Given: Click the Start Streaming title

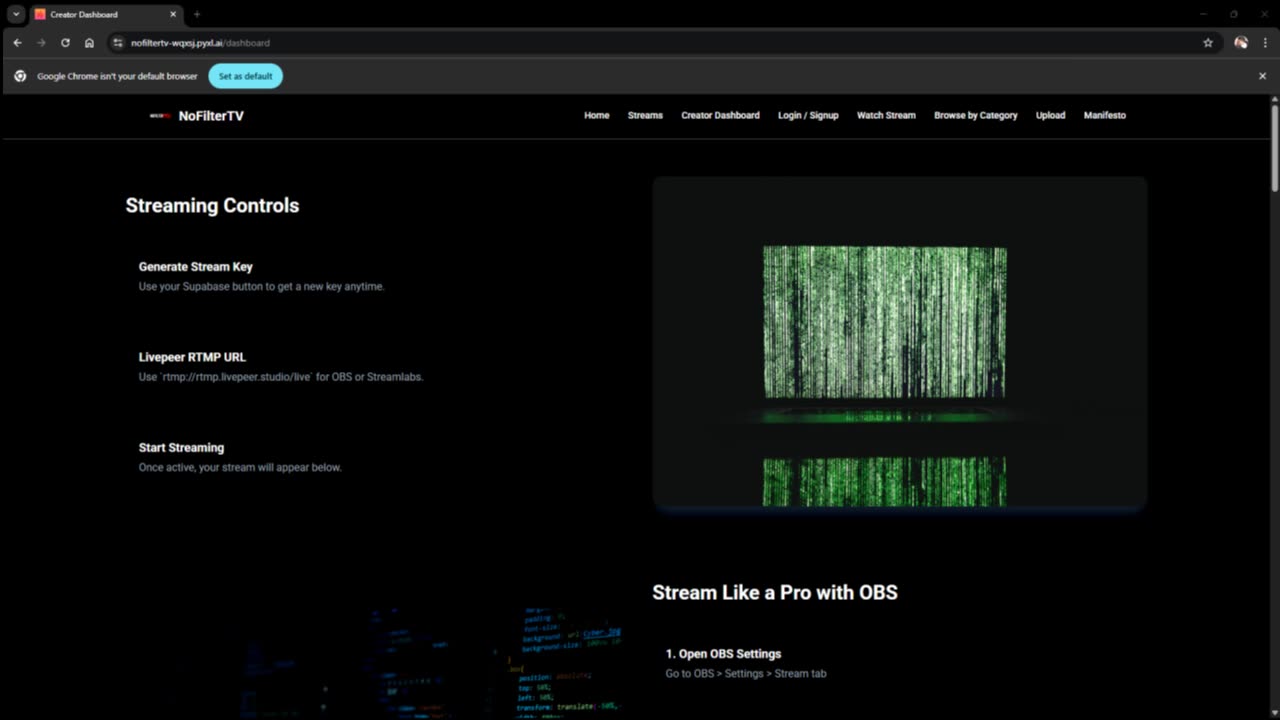Looking at the screenshot, I should [181, 447].
